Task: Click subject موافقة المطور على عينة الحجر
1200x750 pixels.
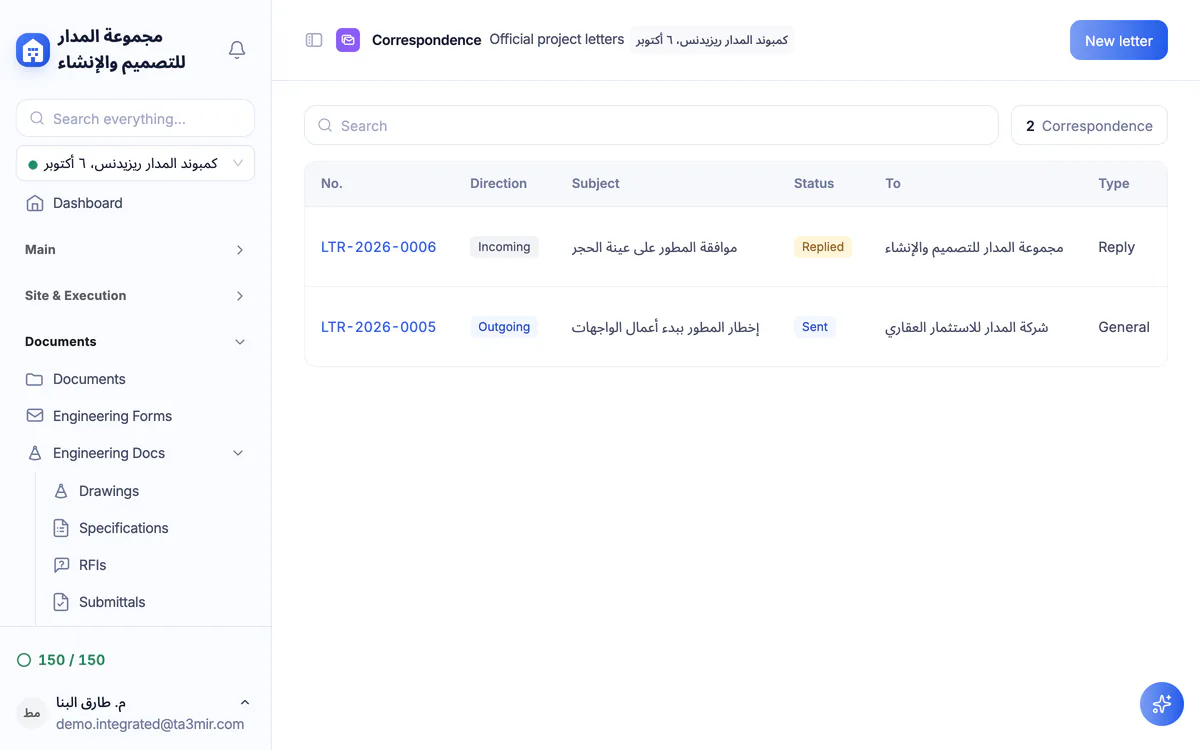Action: pyautogui.click(x=655, y=247)
